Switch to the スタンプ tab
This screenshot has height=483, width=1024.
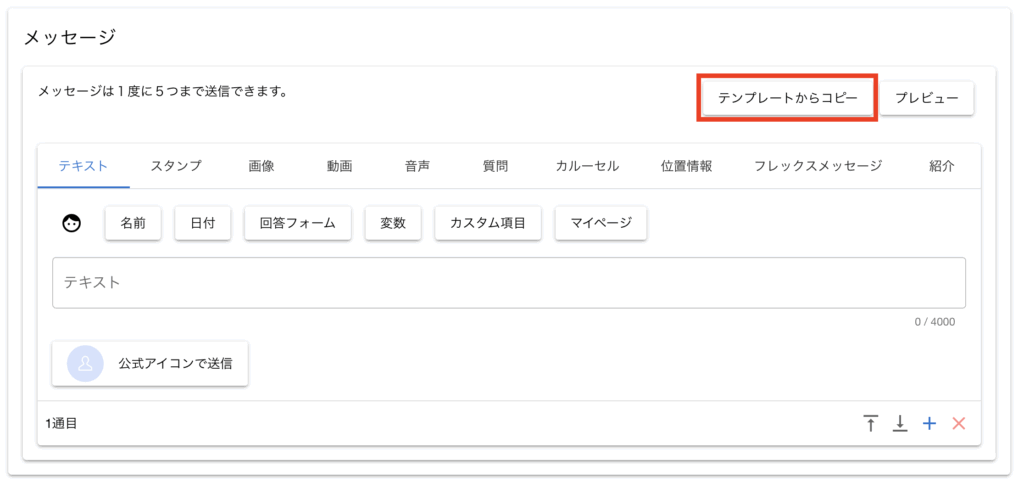tap(176, 166)
